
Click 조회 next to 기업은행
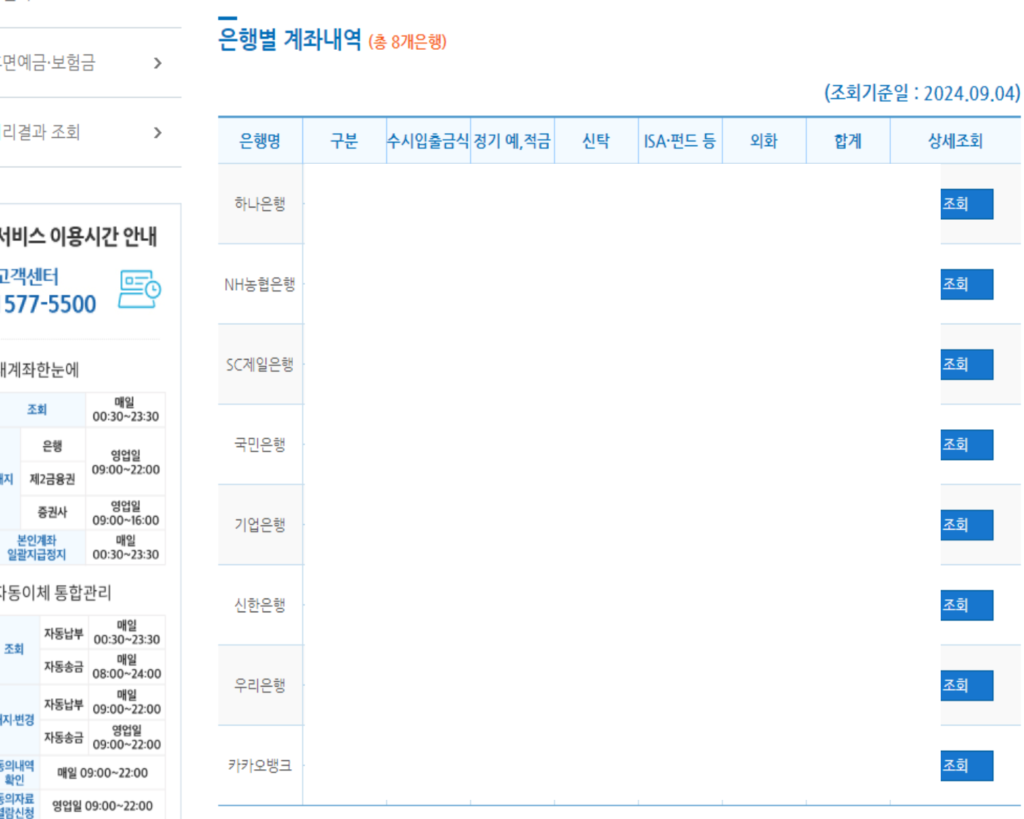coord(964,524)
